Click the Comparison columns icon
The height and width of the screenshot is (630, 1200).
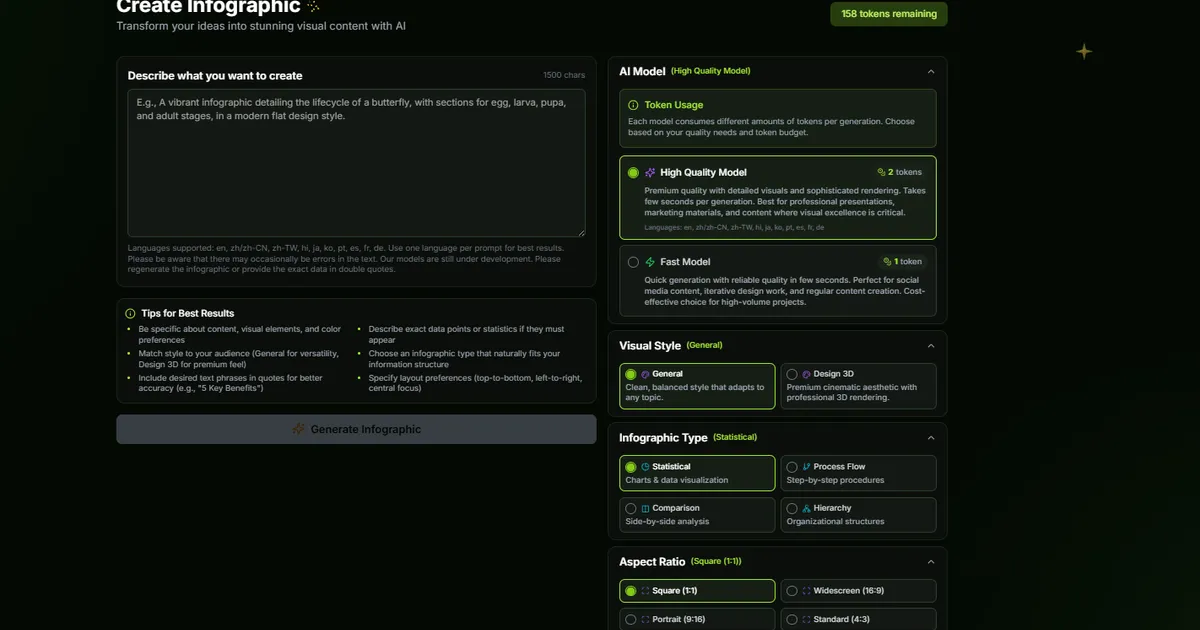point(645,508)
